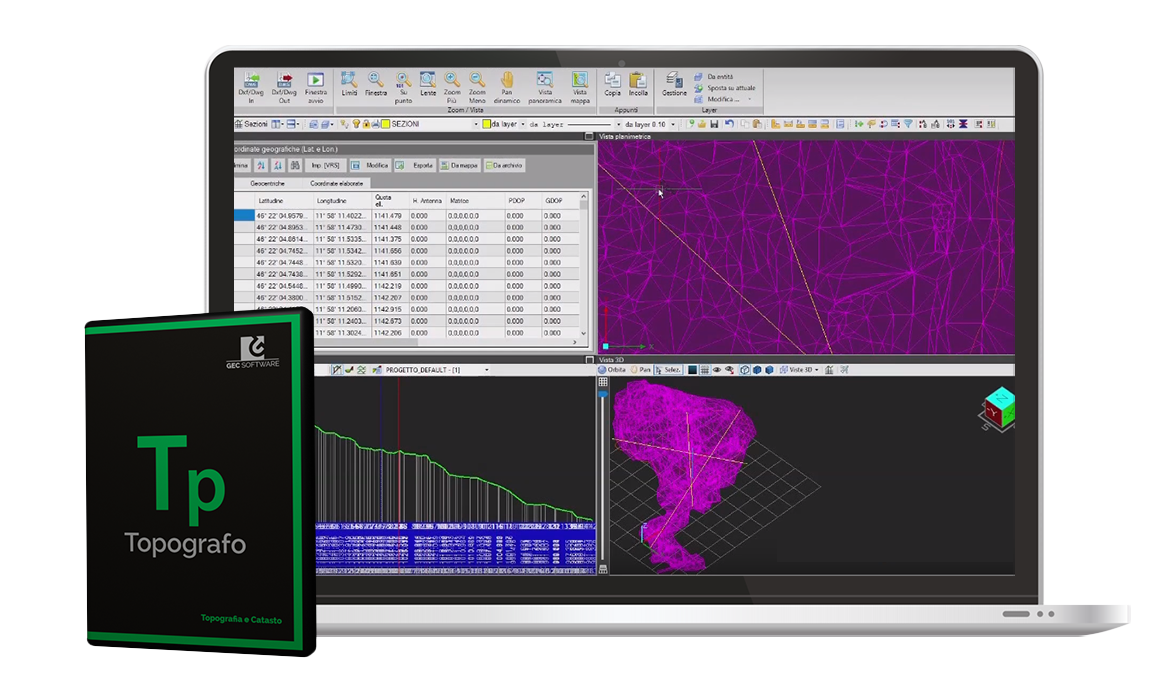Open the Vista mappa view
Image resolution: width=1160 pixels, height=678 pixels.
tap(580, 87)
